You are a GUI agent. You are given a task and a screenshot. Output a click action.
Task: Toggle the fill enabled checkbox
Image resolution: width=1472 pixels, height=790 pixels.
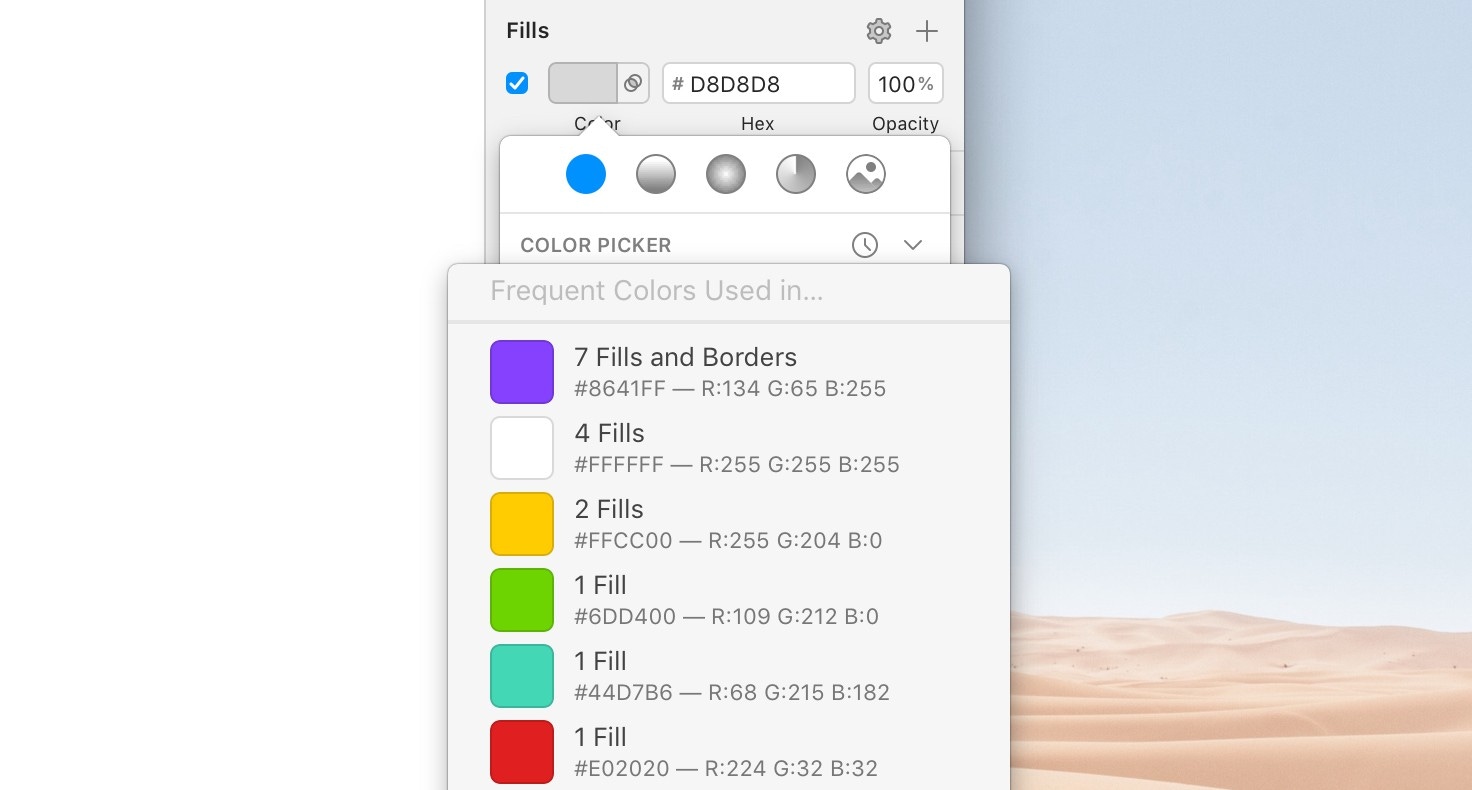coord(517,83)
